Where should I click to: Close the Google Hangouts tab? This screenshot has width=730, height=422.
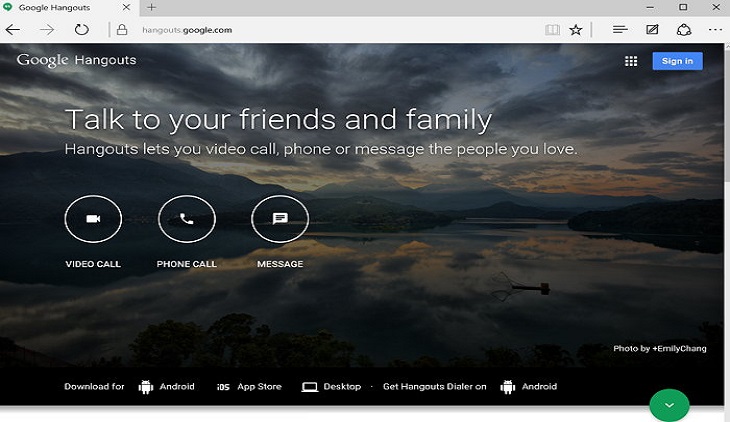[x=126, y=7]
